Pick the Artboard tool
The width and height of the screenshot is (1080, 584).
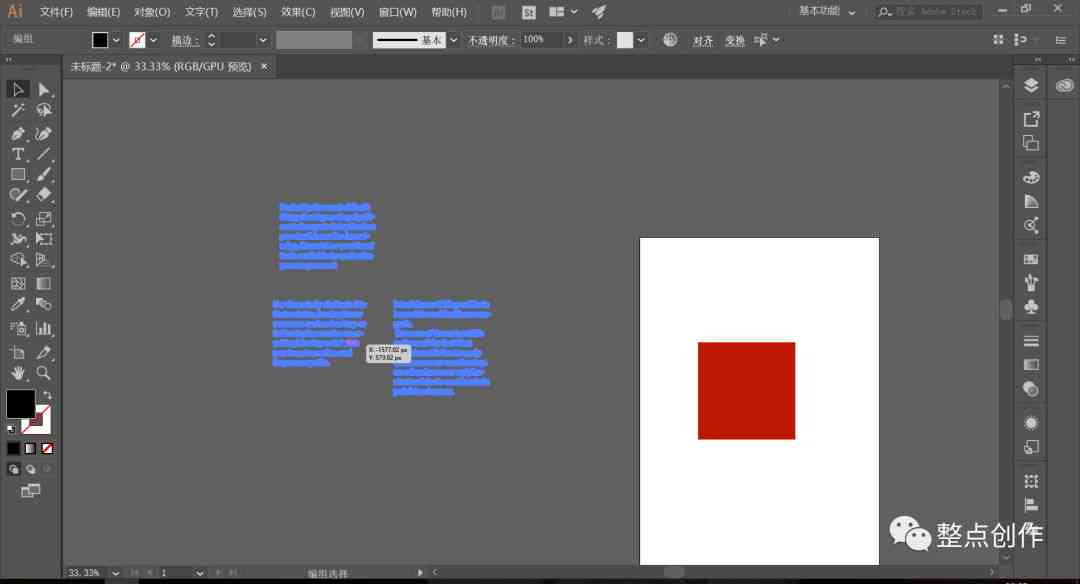(x=18, y=353)
